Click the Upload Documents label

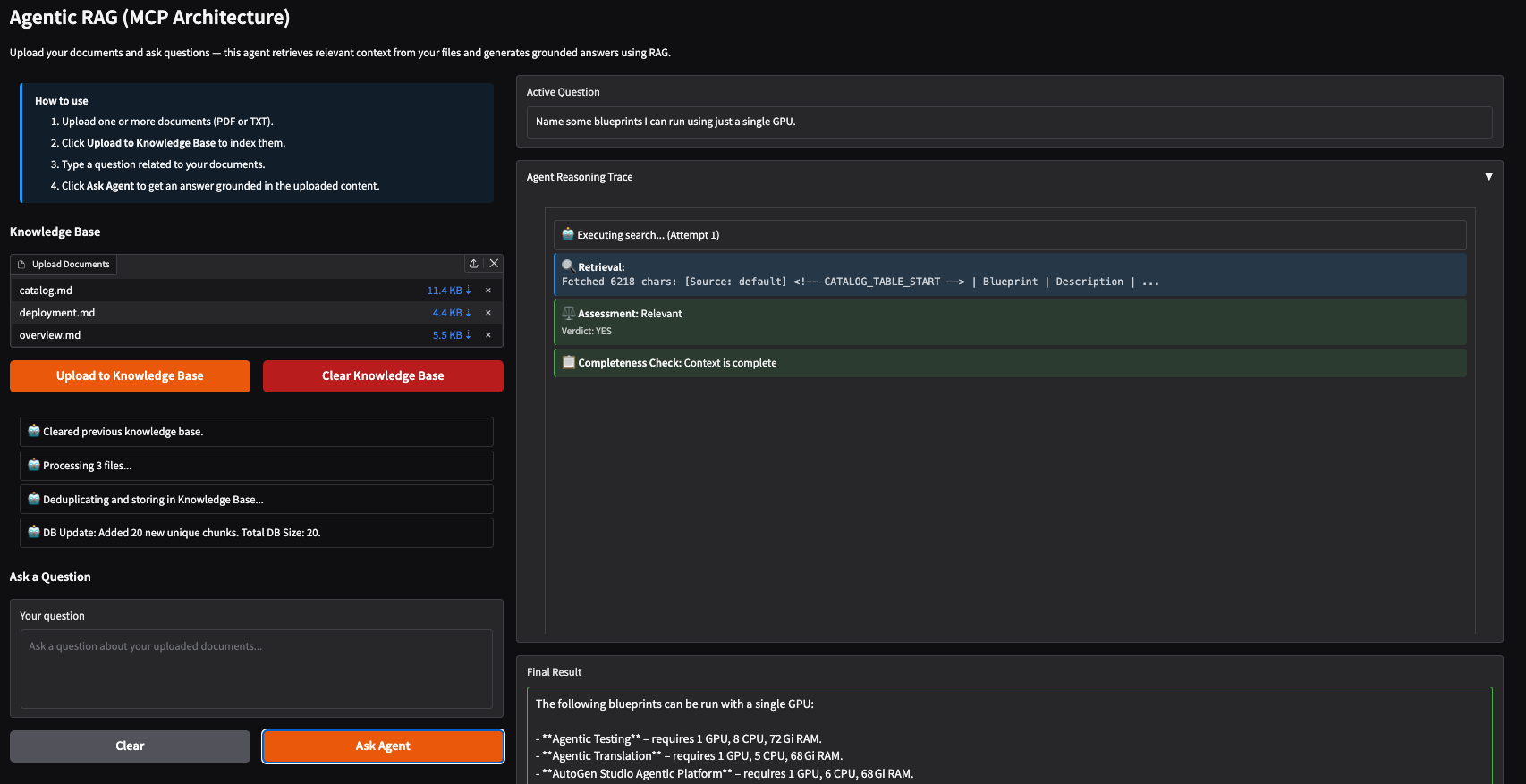(x=64, y=265)
